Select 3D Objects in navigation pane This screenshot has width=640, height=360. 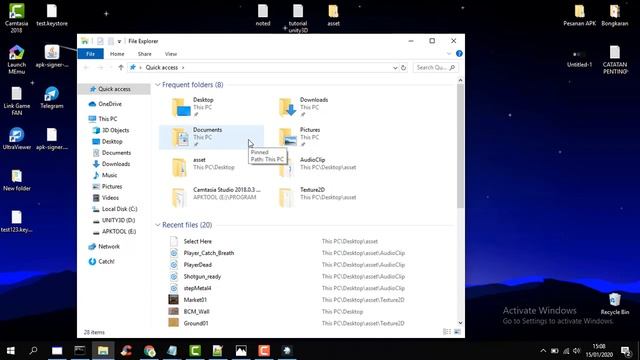pyautogui.click(x=115, y=130)
